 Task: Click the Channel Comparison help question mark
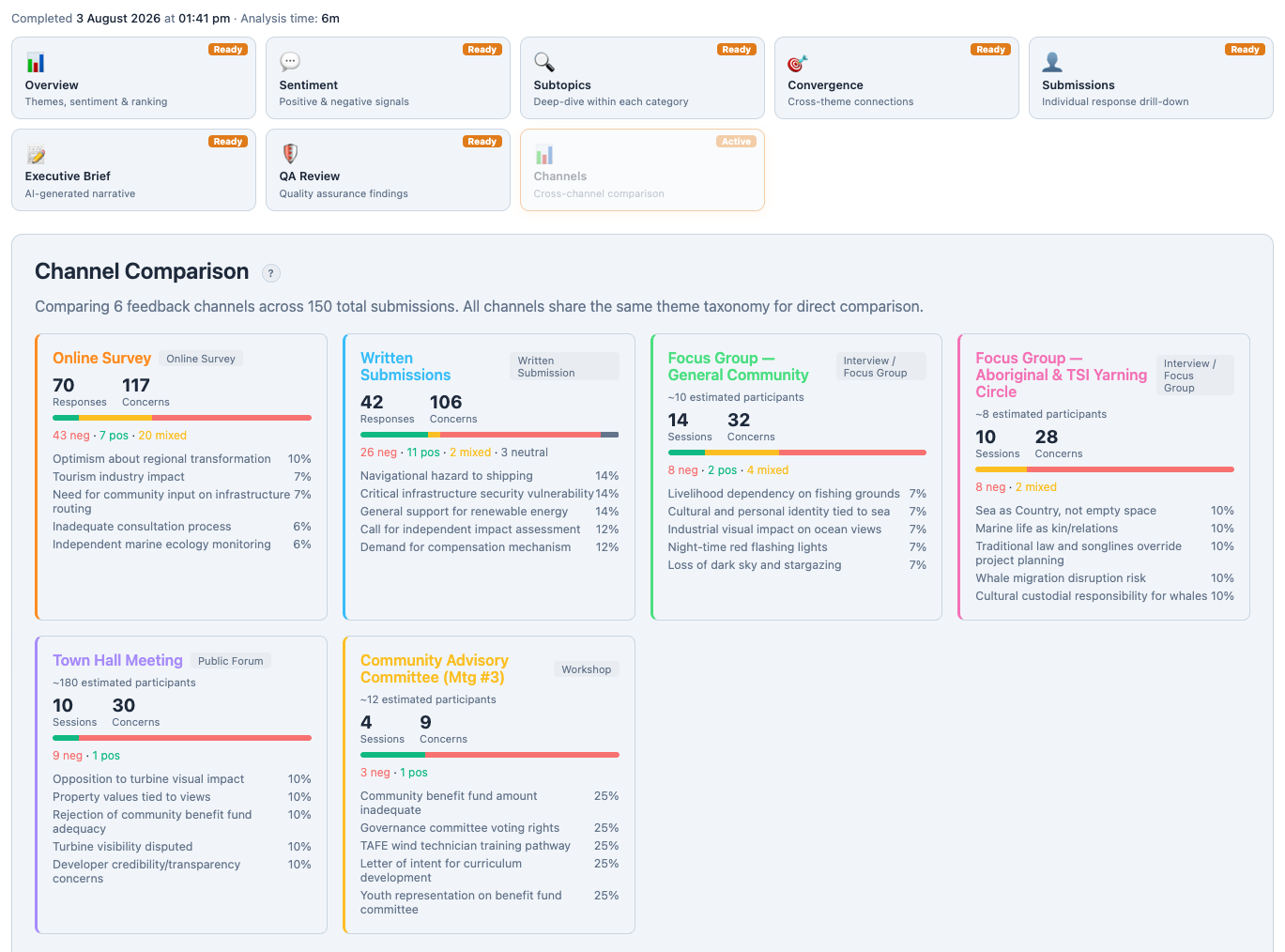click(271, 273)
